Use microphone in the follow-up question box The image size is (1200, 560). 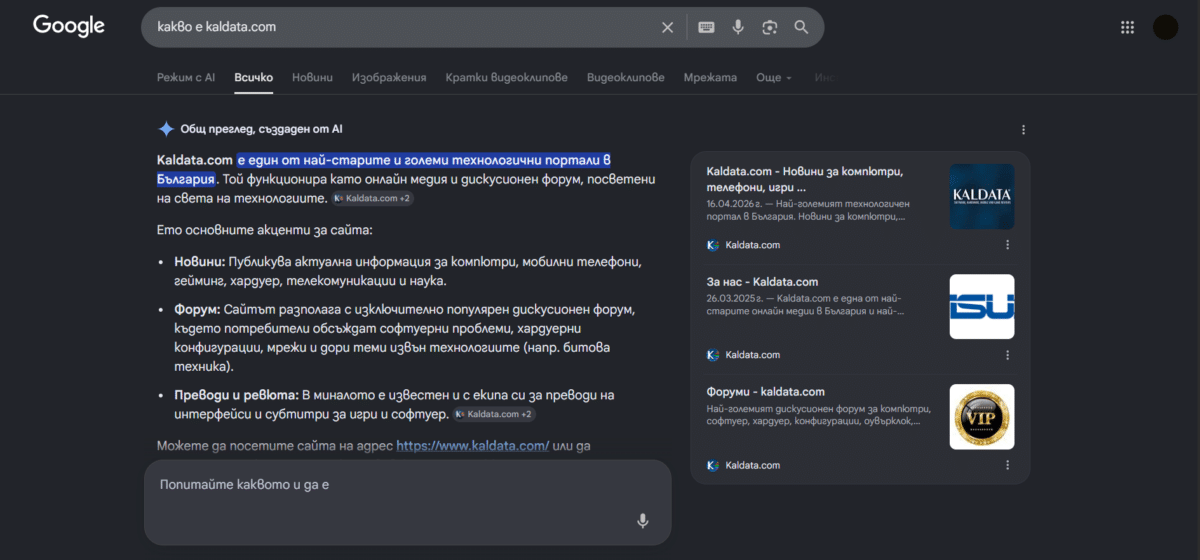click(x=643, y=520)
